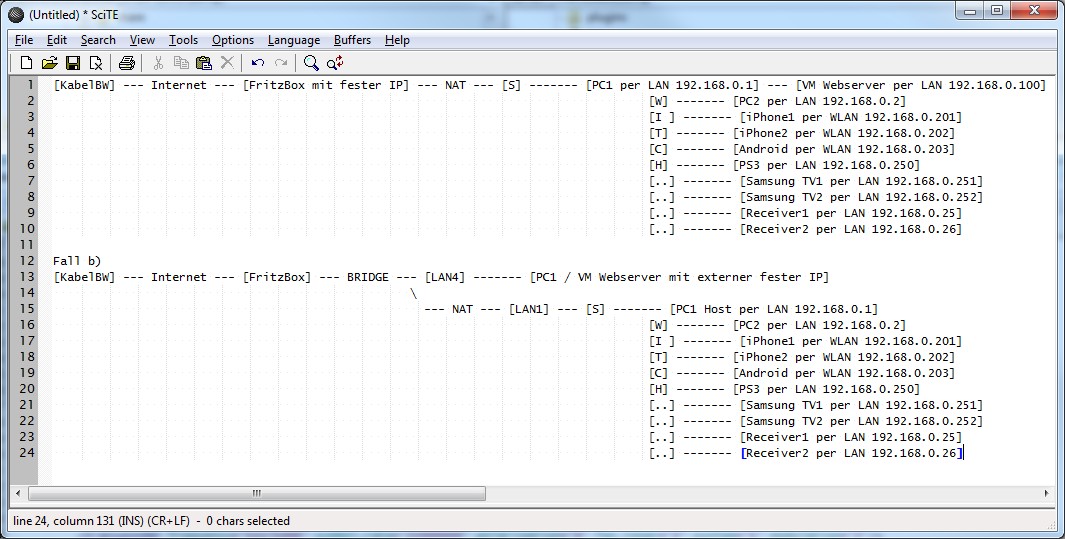Click "[PS3 per LAN 192.168.0.250]" on line 6
Screen dimensions: 1065x539
(x=826, y=165)
